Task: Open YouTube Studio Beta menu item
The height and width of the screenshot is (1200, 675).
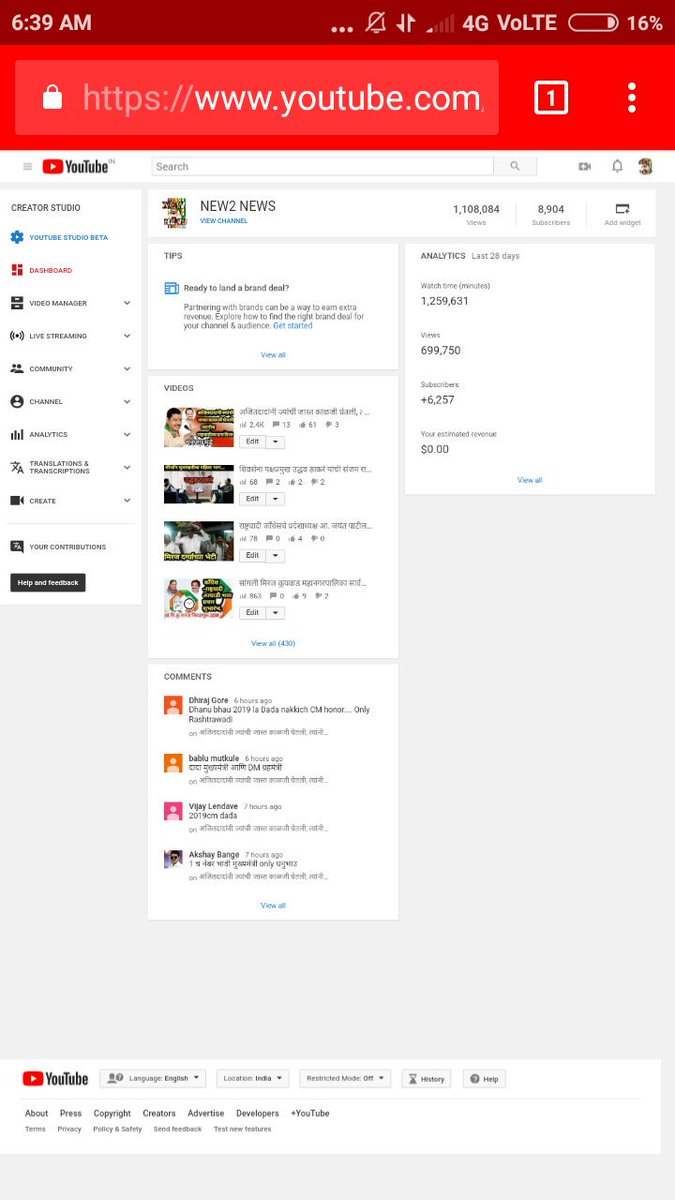Action: [x=68, y=238]
